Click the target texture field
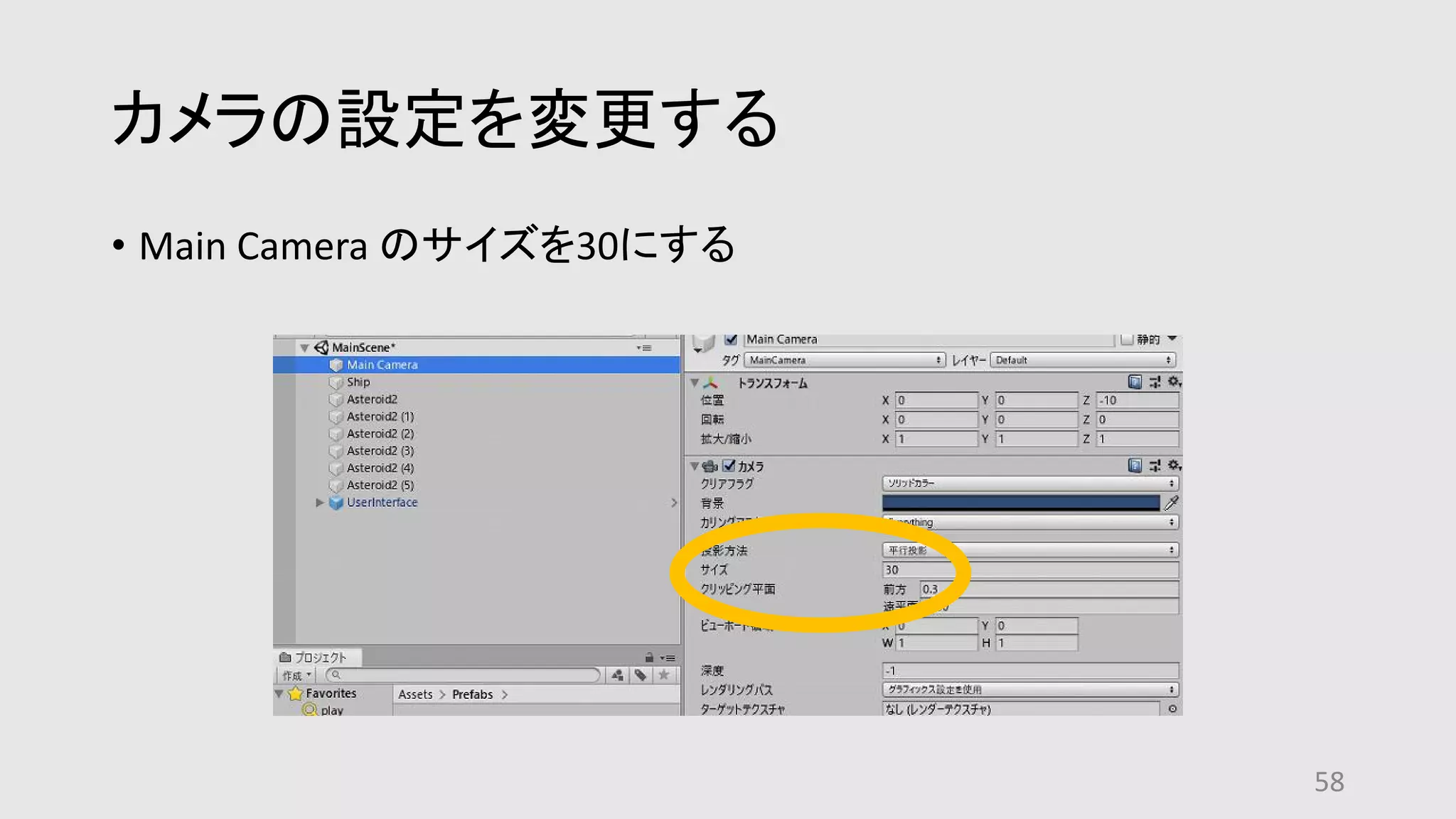Image resolution: width=1456 pixels, height=819 pixels. (x=1021, y=709)
